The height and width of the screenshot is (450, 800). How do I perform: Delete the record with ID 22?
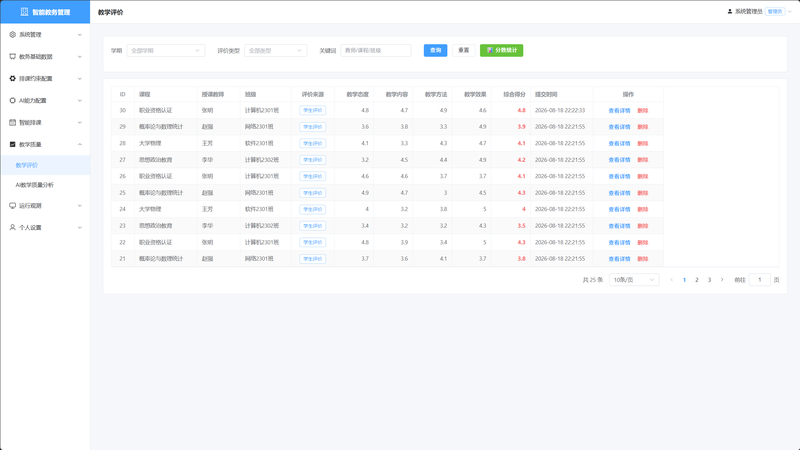pyautogui.click(x=642, y=242)
